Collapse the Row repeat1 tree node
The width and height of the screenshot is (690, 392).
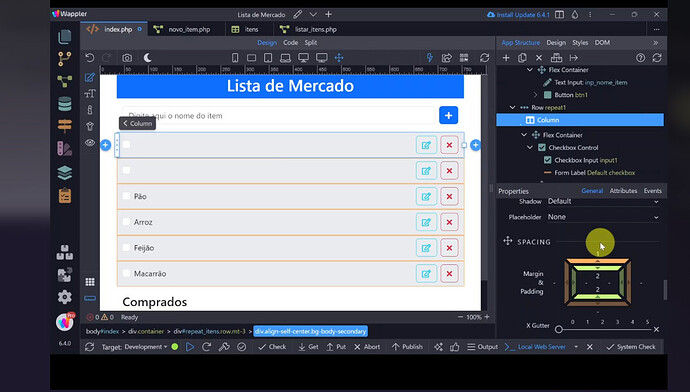pos(512,107)
